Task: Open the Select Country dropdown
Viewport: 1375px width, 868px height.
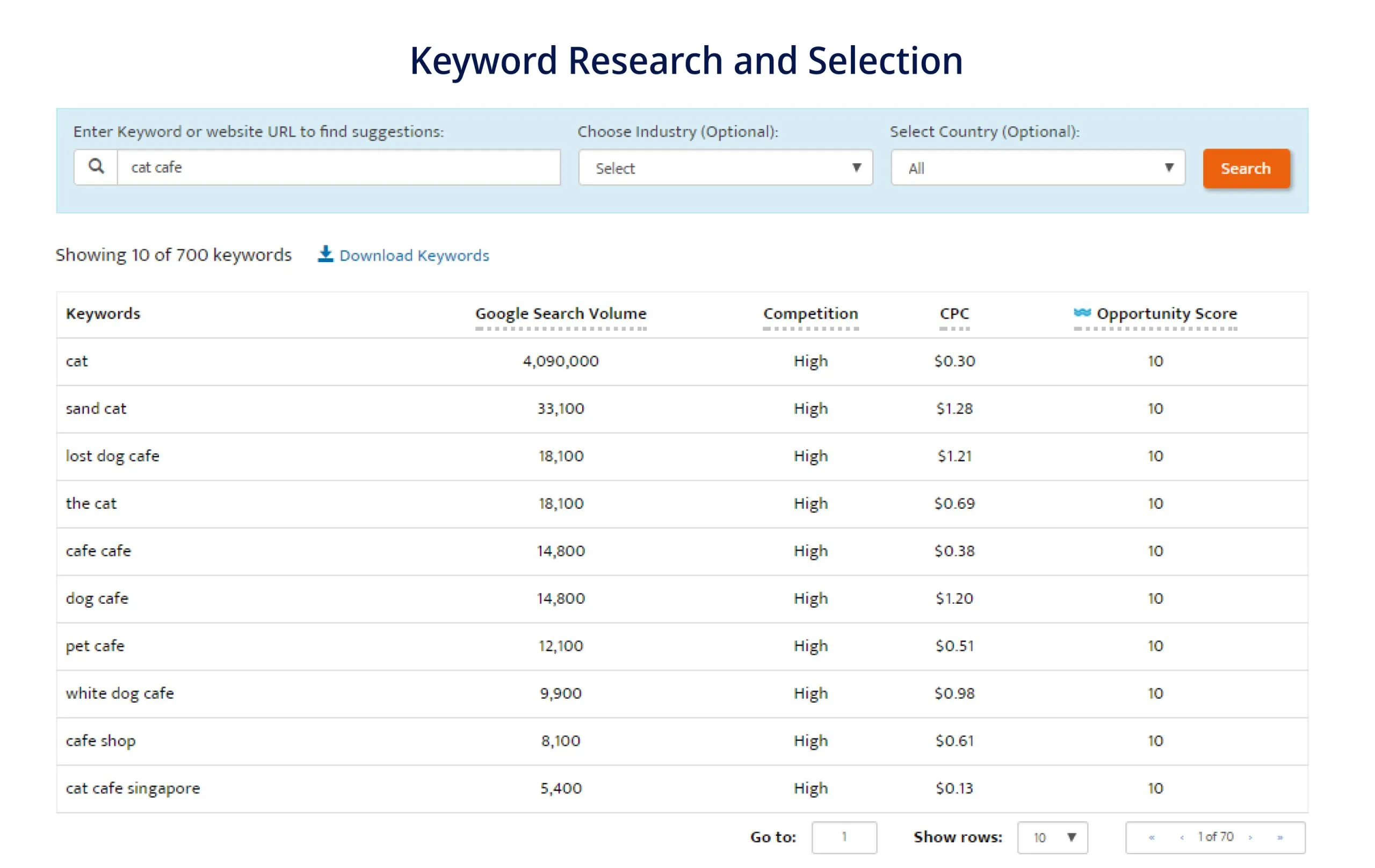Action: [1037, 168]
